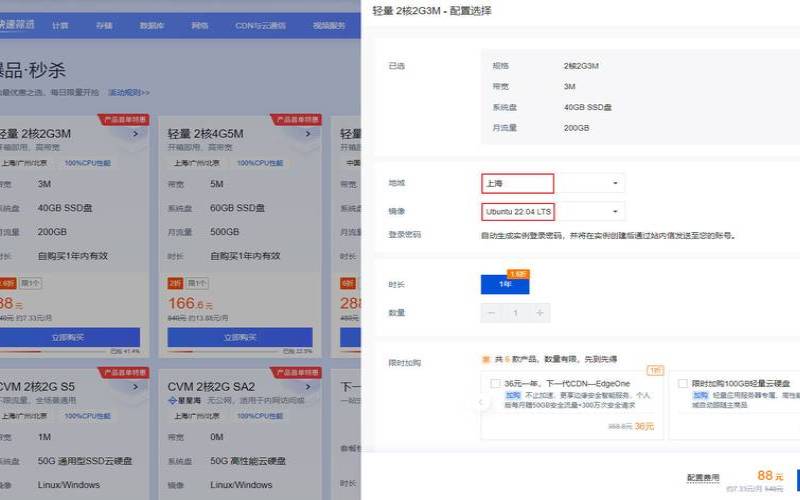800x500 pixels.
Task: Click plus icon to increase 数量
Action: (540, 313)
